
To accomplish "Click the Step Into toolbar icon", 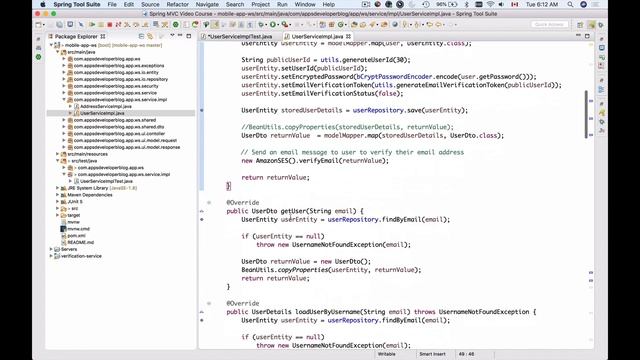I will [x=127, y=24].
